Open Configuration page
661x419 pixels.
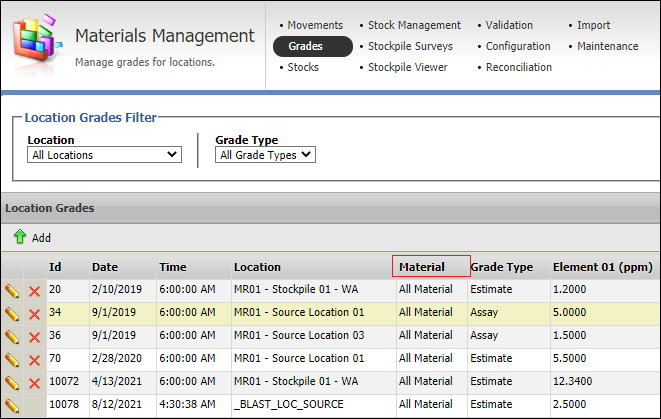click(x=518, y=46)
